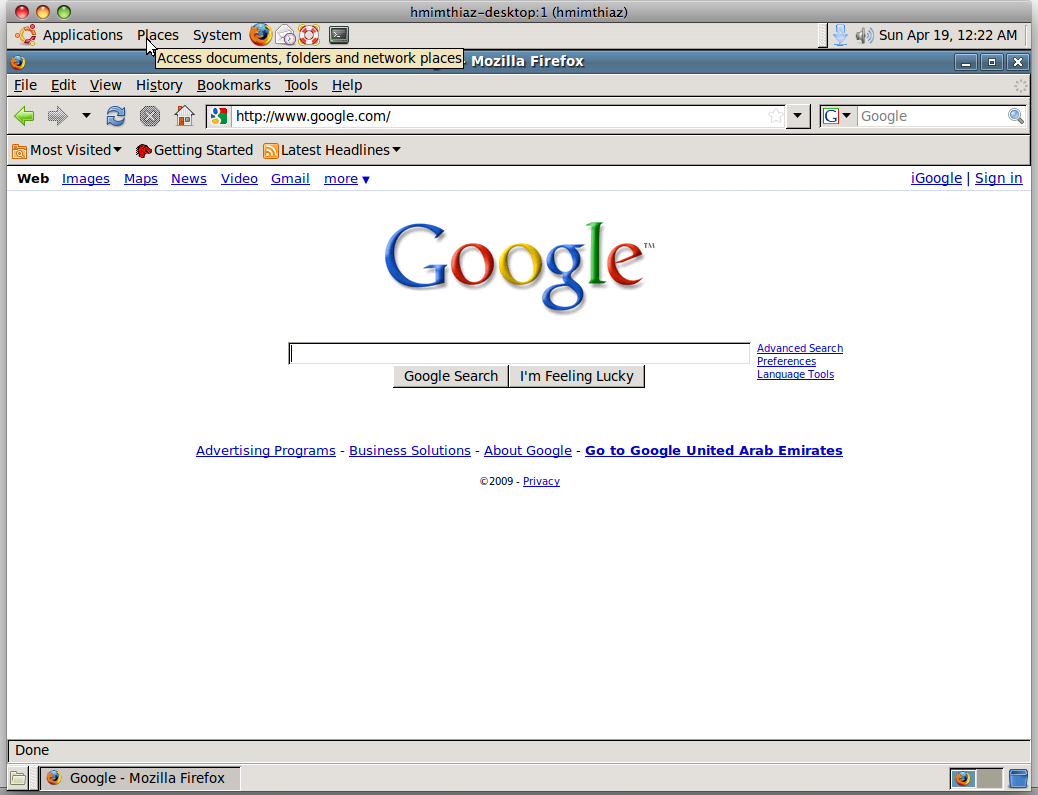Viewport: 1038px width, 795px height.
Task: Open the Privacy link
Action: click(542, 481)
